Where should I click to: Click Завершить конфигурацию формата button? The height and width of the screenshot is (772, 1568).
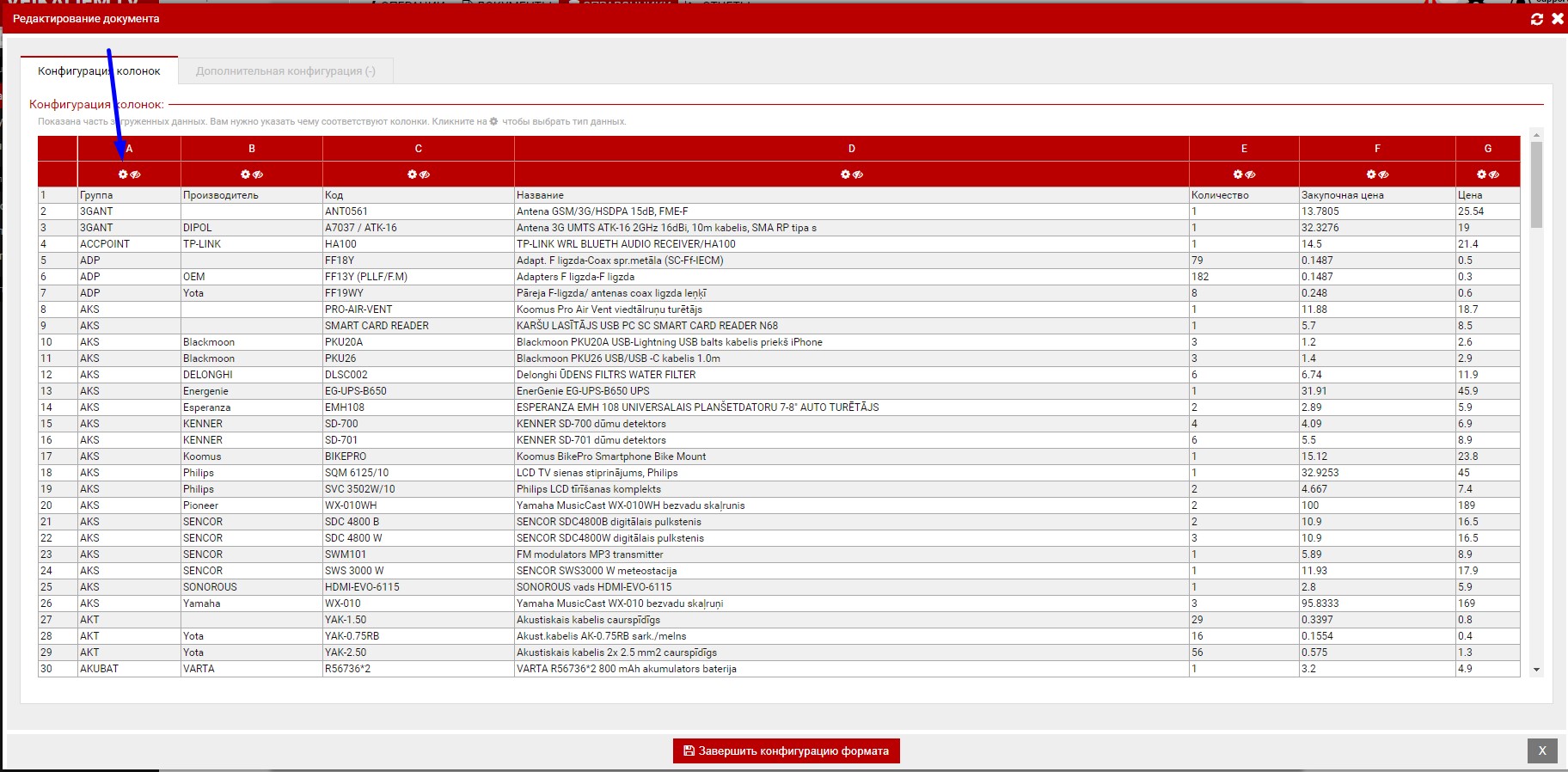pyautogui.click(x=786, y=751)
